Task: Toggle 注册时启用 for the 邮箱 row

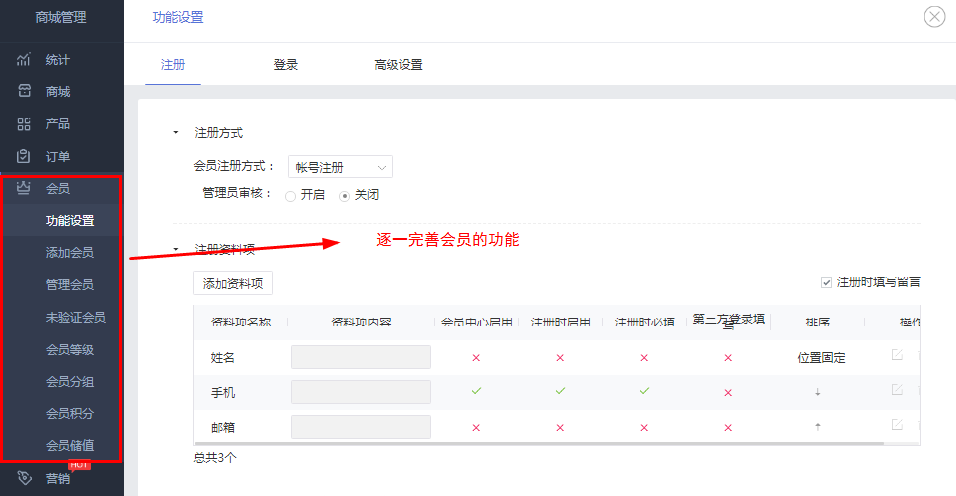Action: [560, 428]
